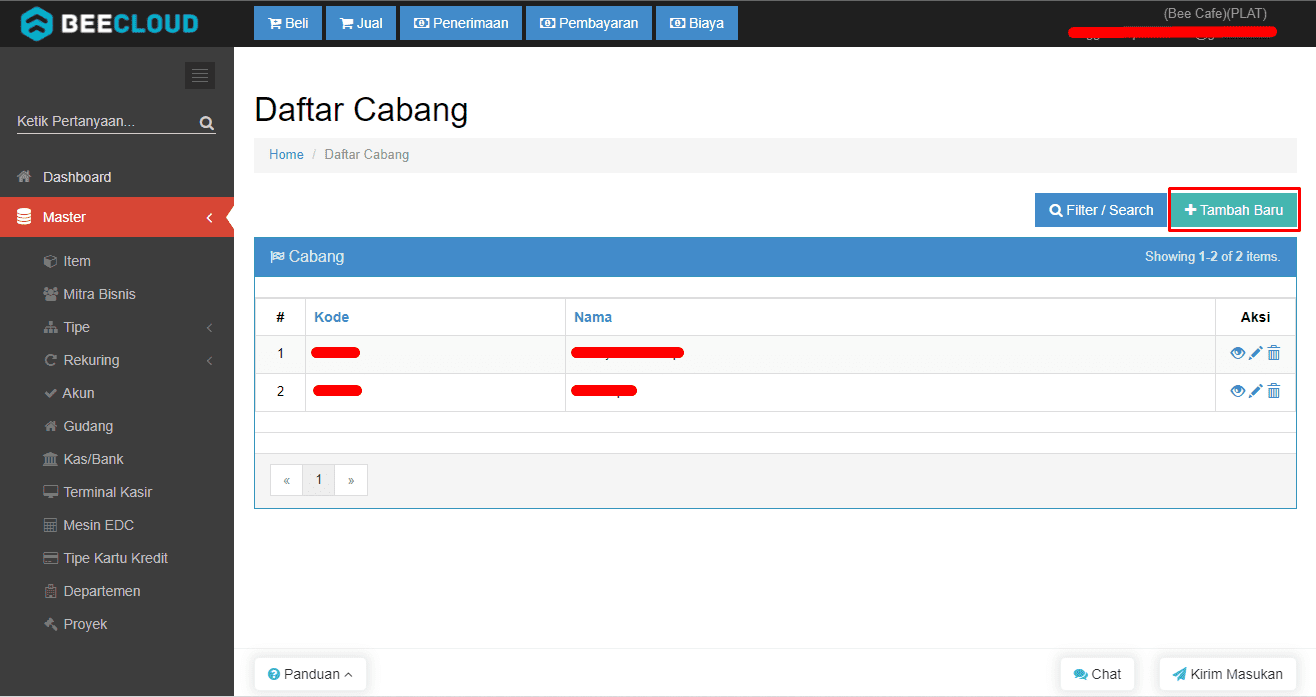Click the hamburger menu icon in sidebar
The width and height of the screenshot is (1316, 697).
click(x=200, y=76)
